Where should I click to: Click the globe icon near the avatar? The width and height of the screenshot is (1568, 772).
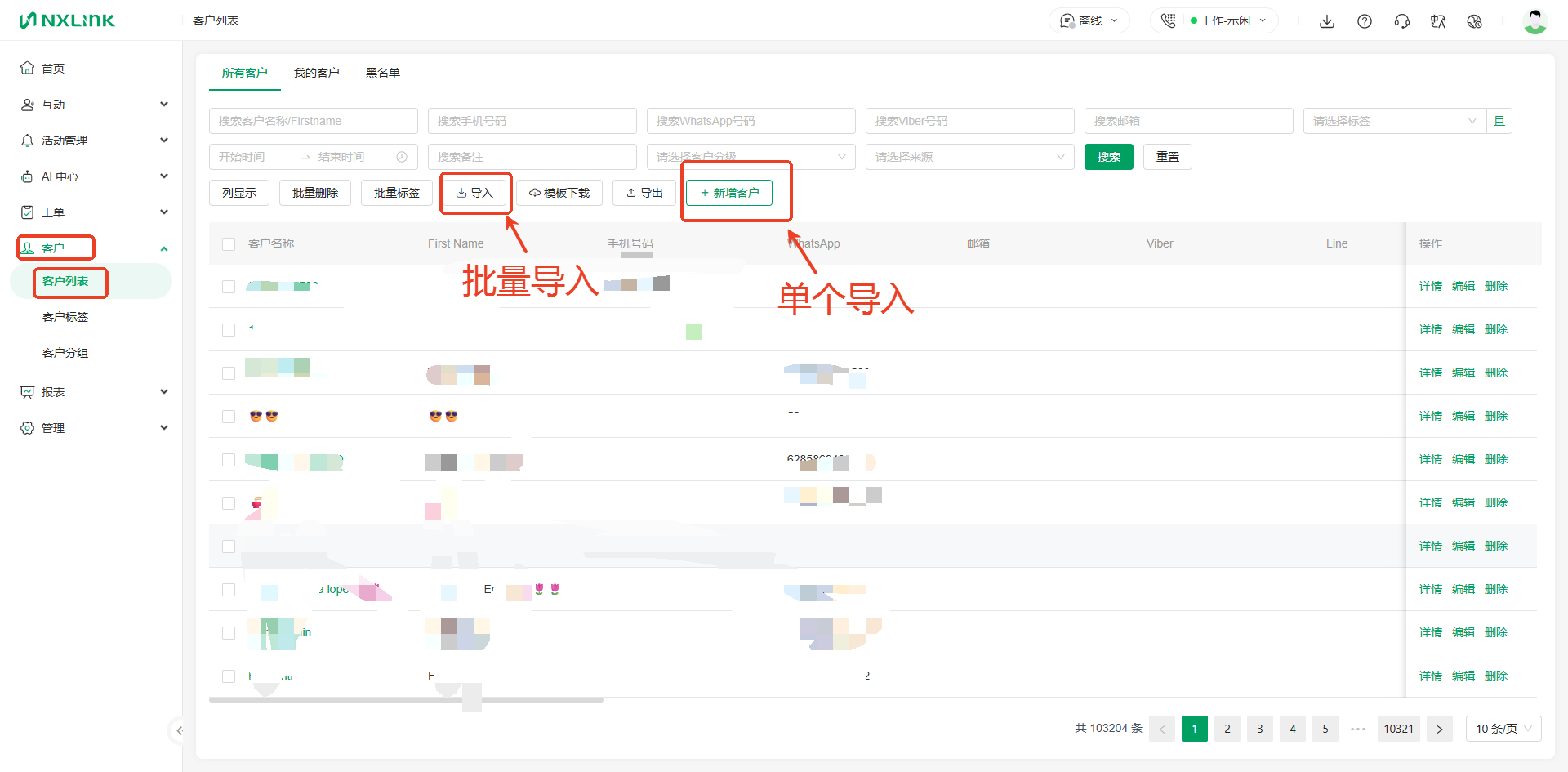(1475, 20)
